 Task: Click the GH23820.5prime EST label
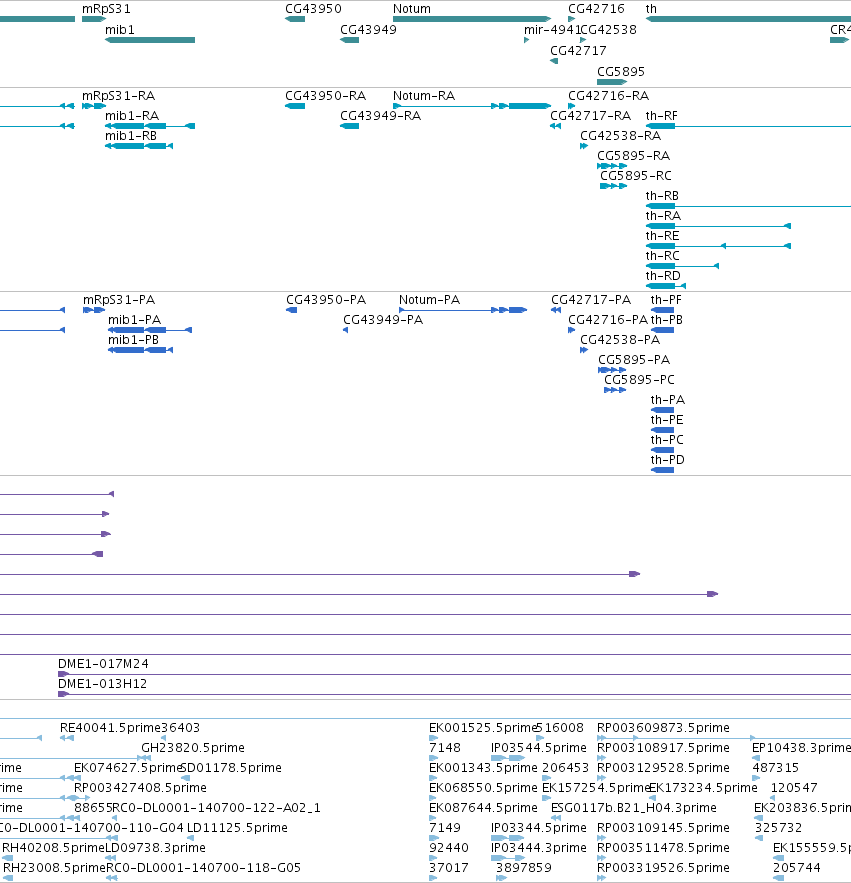193,748
